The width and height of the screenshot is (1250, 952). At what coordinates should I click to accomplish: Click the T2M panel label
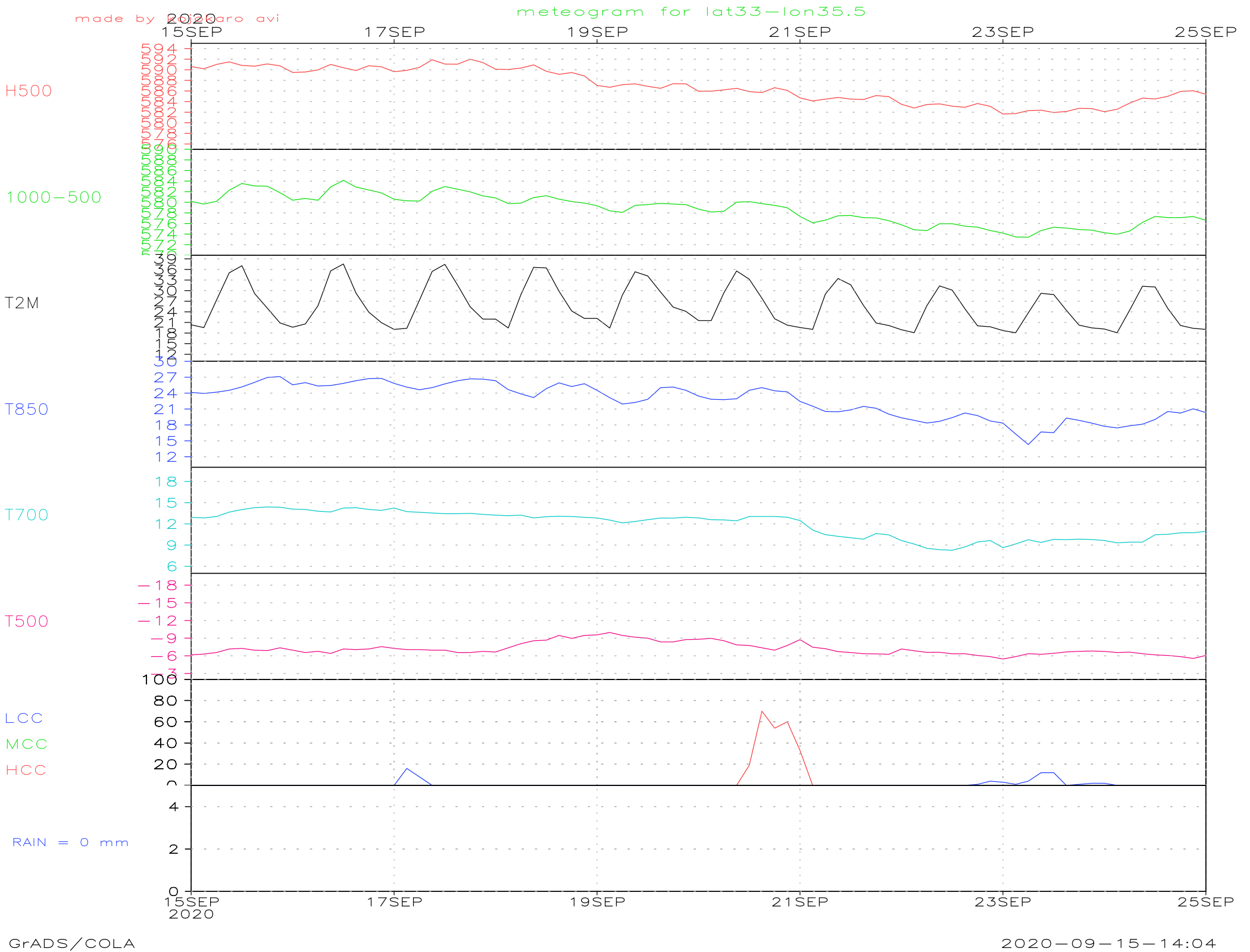22,303
